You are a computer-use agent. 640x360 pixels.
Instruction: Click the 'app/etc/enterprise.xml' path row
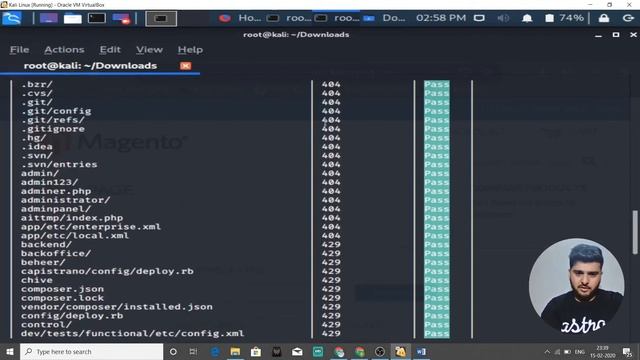coord(91,227)
